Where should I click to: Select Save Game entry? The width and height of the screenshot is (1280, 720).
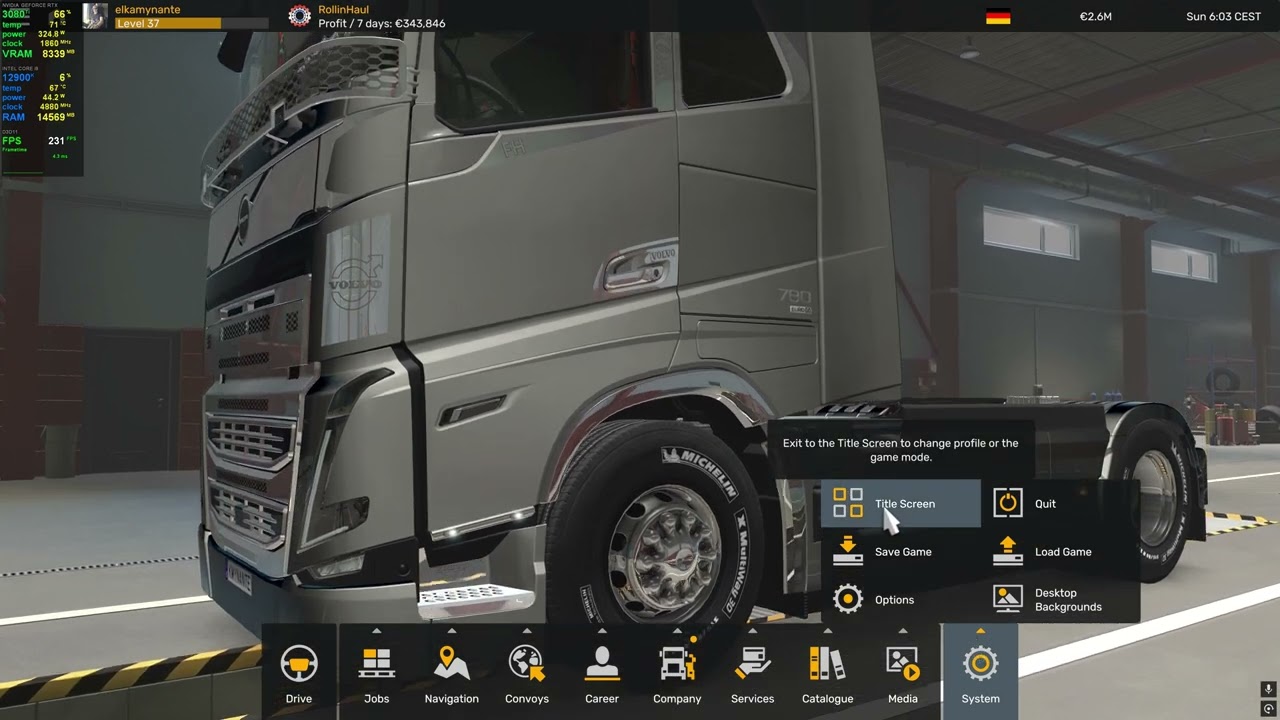[x=901, y=551]
